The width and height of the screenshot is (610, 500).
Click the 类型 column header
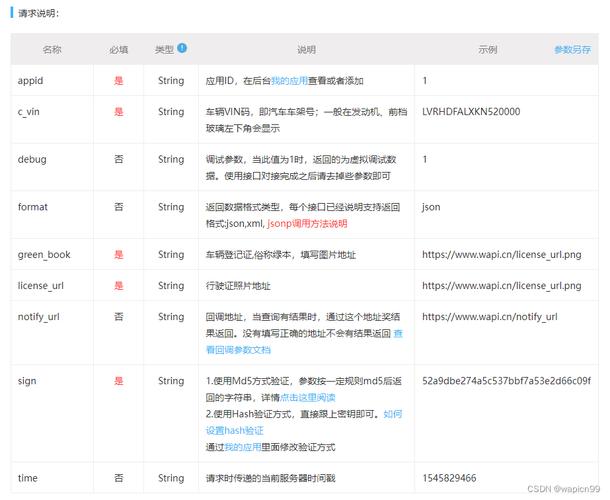[x=164, y=50]
